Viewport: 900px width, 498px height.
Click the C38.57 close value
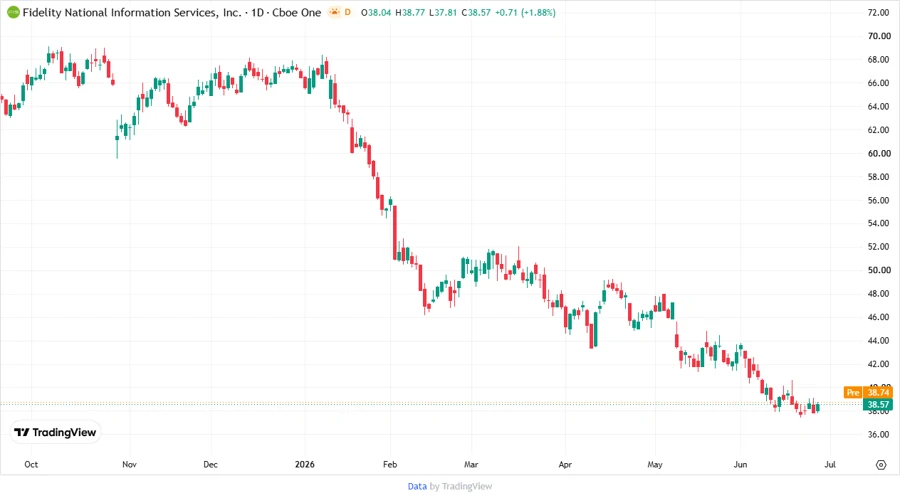coord(476,13)
